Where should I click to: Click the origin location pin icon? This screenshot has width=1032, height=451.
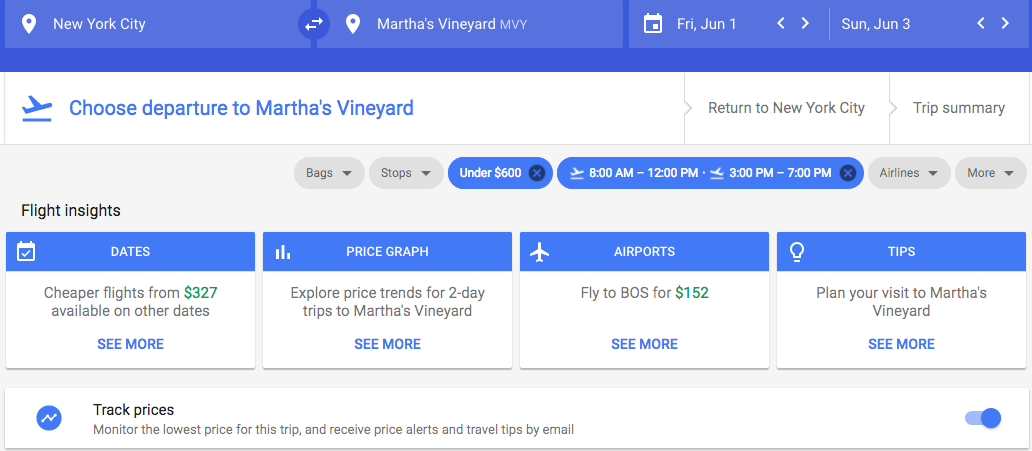pyautogui.click(x=28, y=24)
